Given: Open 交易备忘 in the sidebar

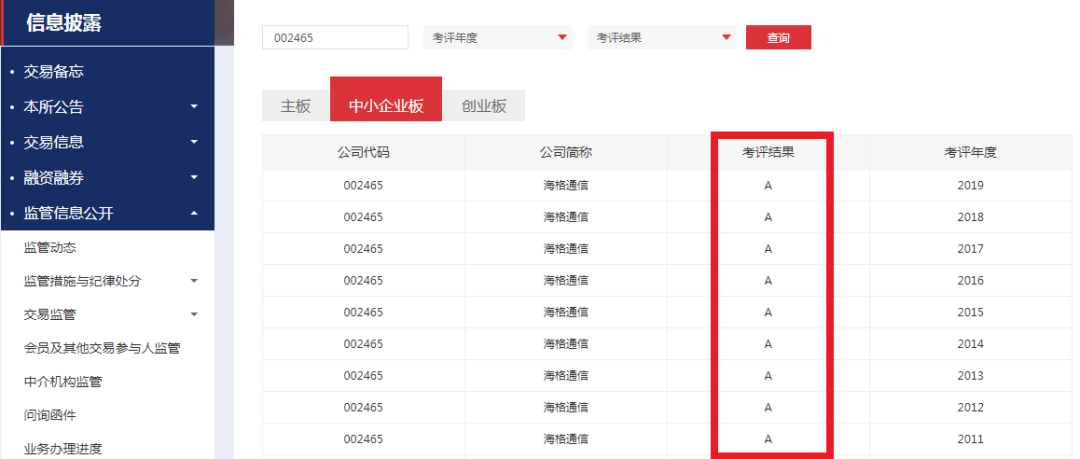Looking at the screenshot, I should click(54, 72).
